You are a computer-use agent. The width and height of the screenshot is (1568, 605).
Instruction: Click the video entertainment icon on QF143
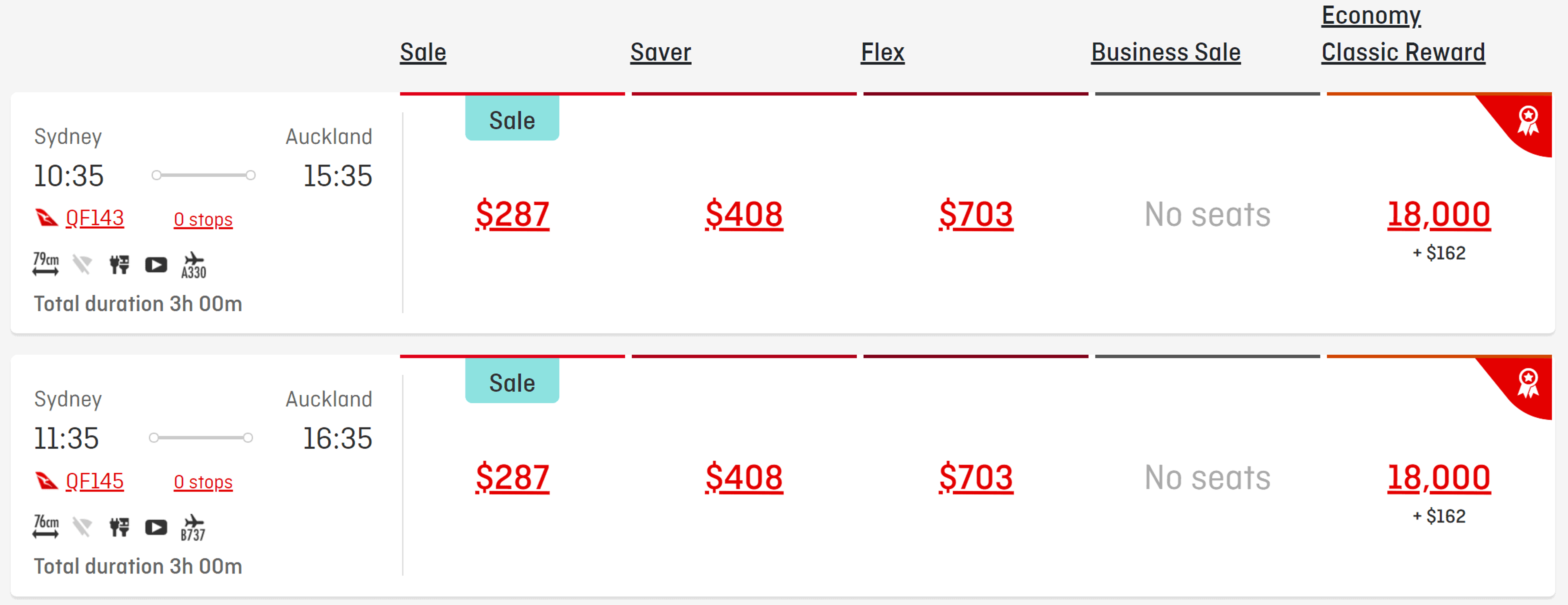[156, 265]
